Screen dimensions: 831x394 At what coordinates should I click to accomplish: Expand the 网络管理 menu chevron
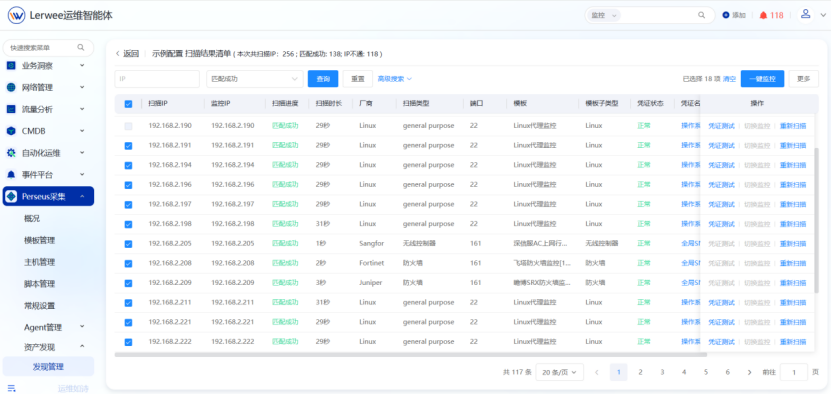point(82,87)
